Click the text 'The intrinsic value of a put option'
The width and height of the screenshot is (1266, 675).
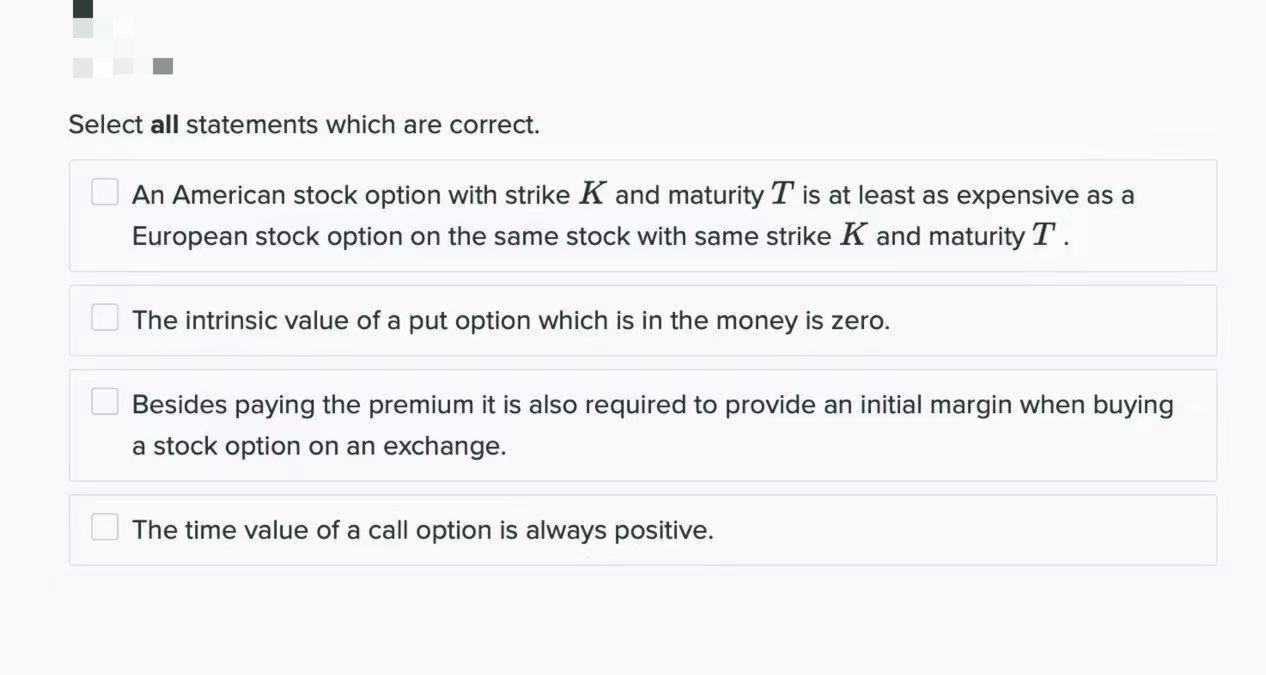click(x=331, y=320)
